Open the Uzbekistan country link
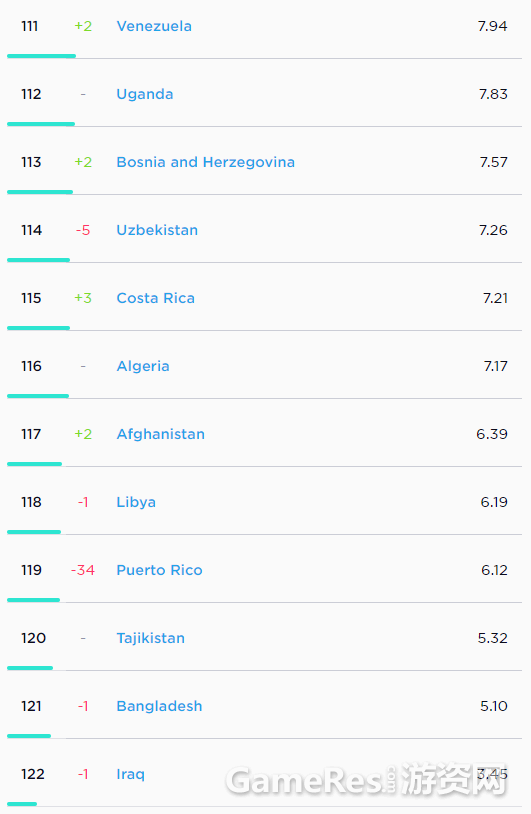This screenshot has height=814, width=531. click(157, 230)
